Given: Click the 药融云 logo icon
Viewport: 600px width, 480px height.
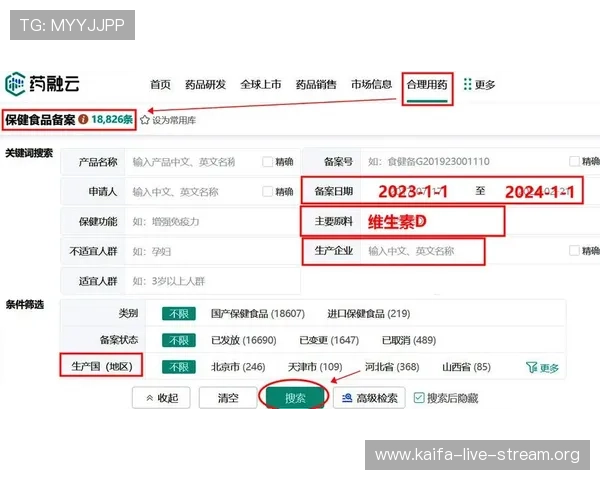Looking at the screenshot, I should point(15,83).
